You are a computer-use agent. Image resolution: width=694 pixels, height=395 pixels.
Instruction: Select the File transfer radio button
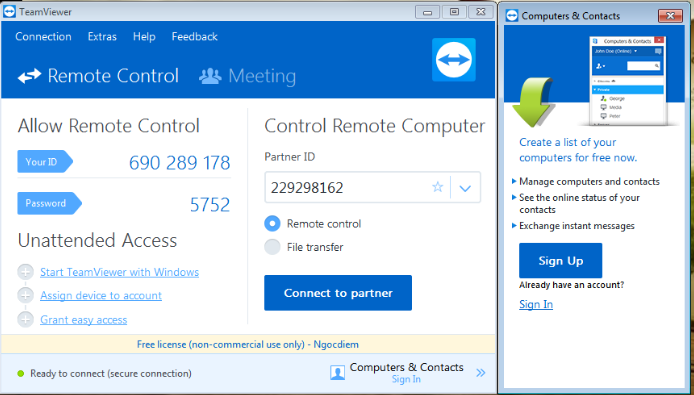(272, 247)
